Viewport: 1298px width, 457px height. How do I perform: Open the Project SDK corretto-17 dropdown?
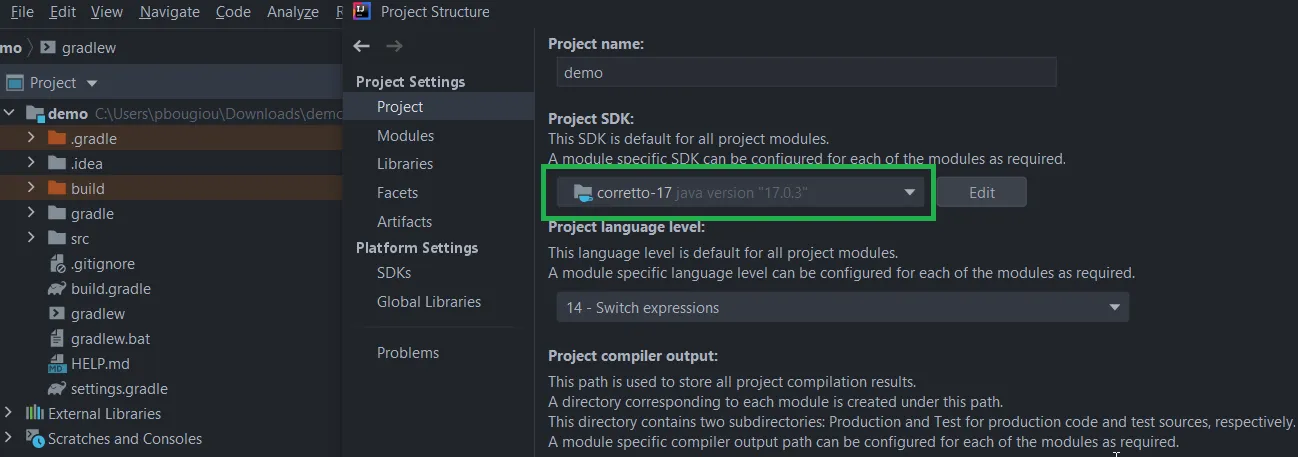click(x=740, y=193)
